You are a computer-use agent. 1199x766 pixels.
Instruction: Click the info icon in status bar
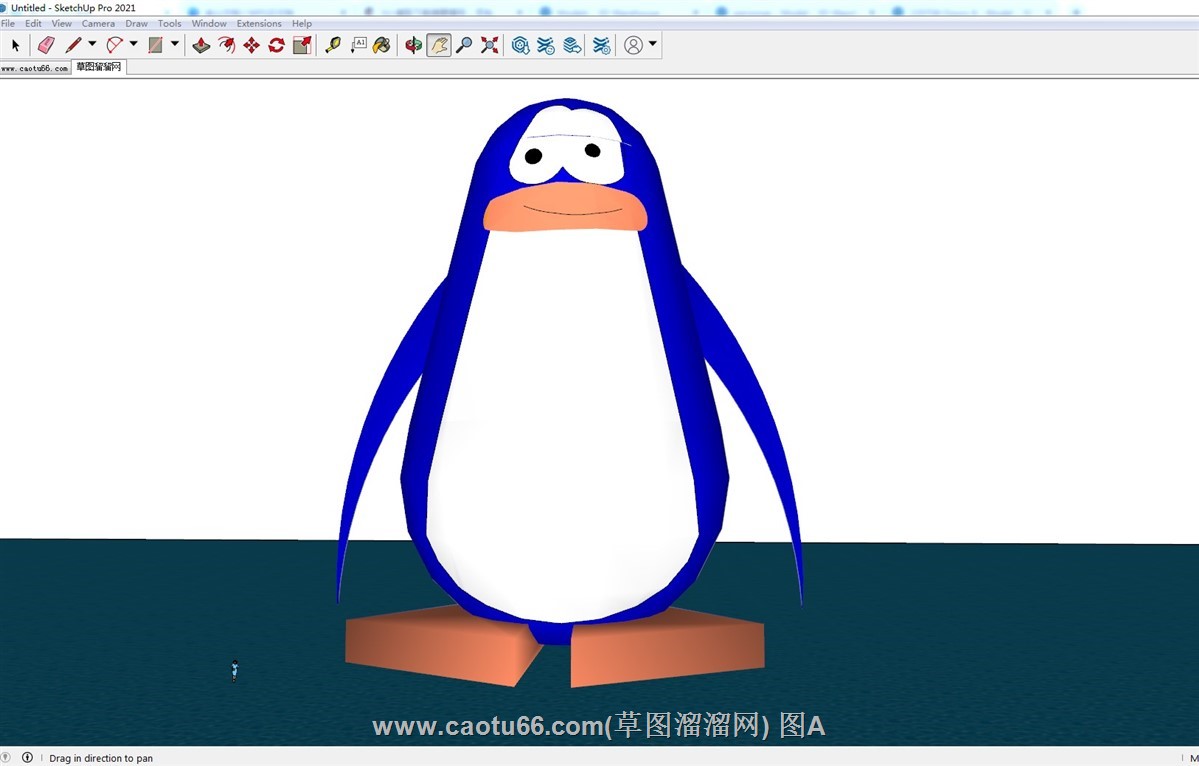[28, 758]
